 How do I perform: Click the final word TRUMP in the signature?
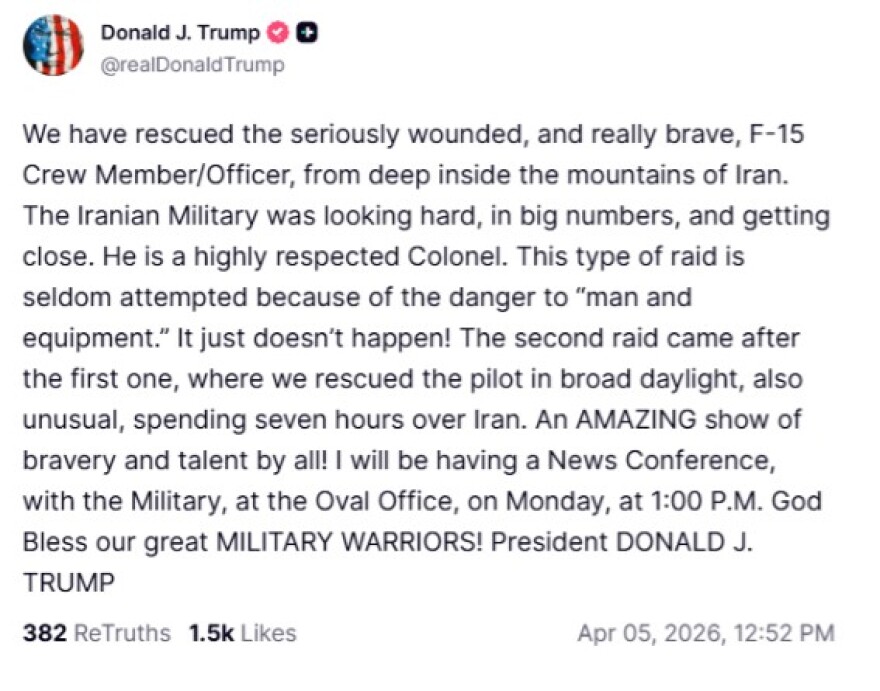68,582
